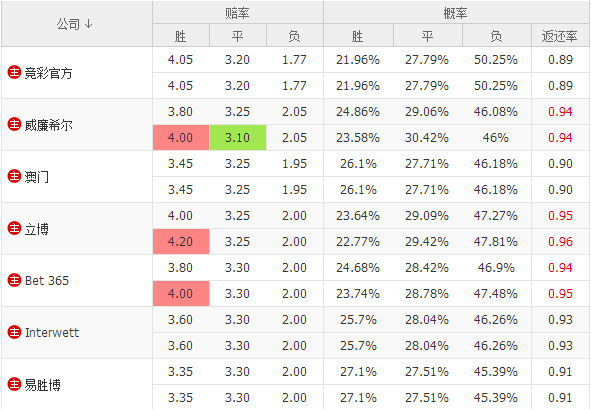Click the red 主 icon beside Bet 365

tap(14, 280)
